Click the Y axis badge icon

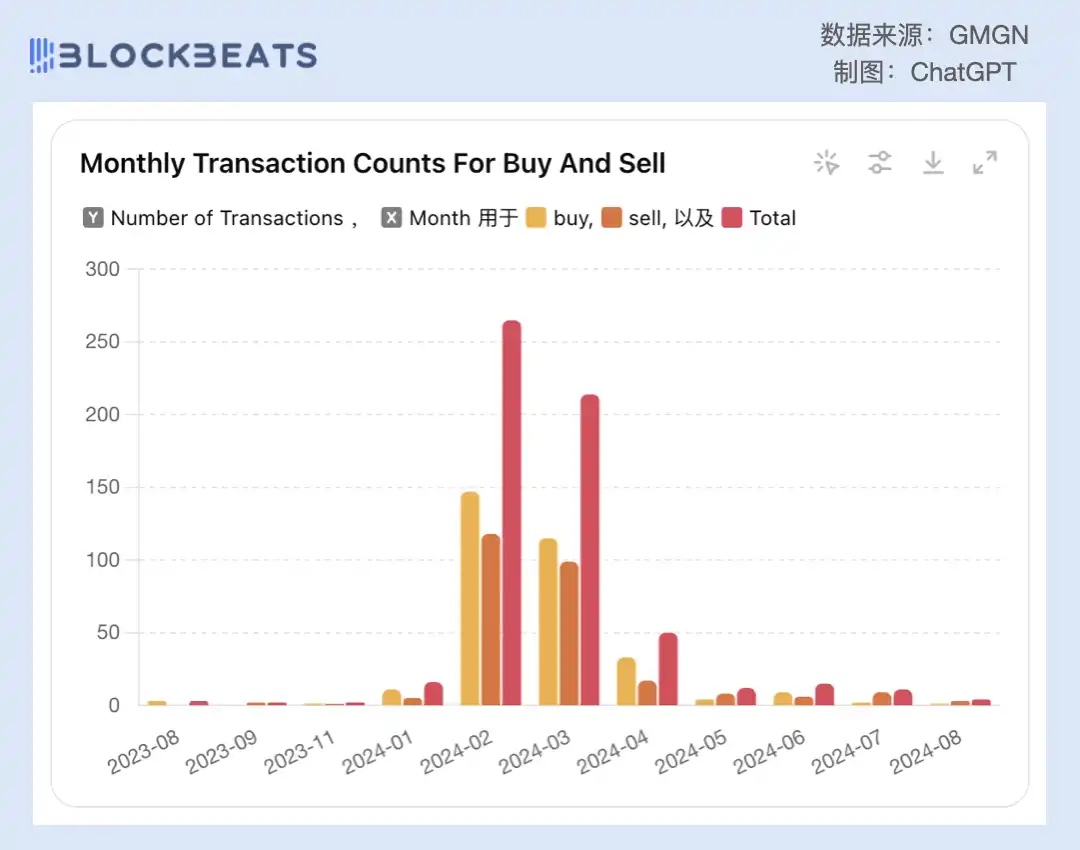click(93, 218)
